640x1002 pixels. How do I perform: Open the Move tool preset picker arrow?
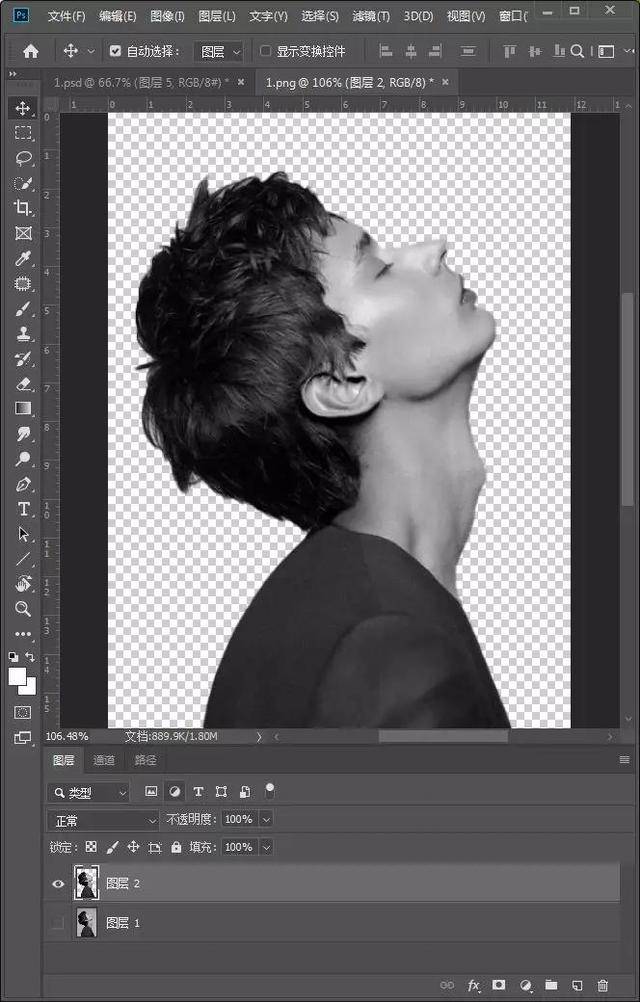91,52
